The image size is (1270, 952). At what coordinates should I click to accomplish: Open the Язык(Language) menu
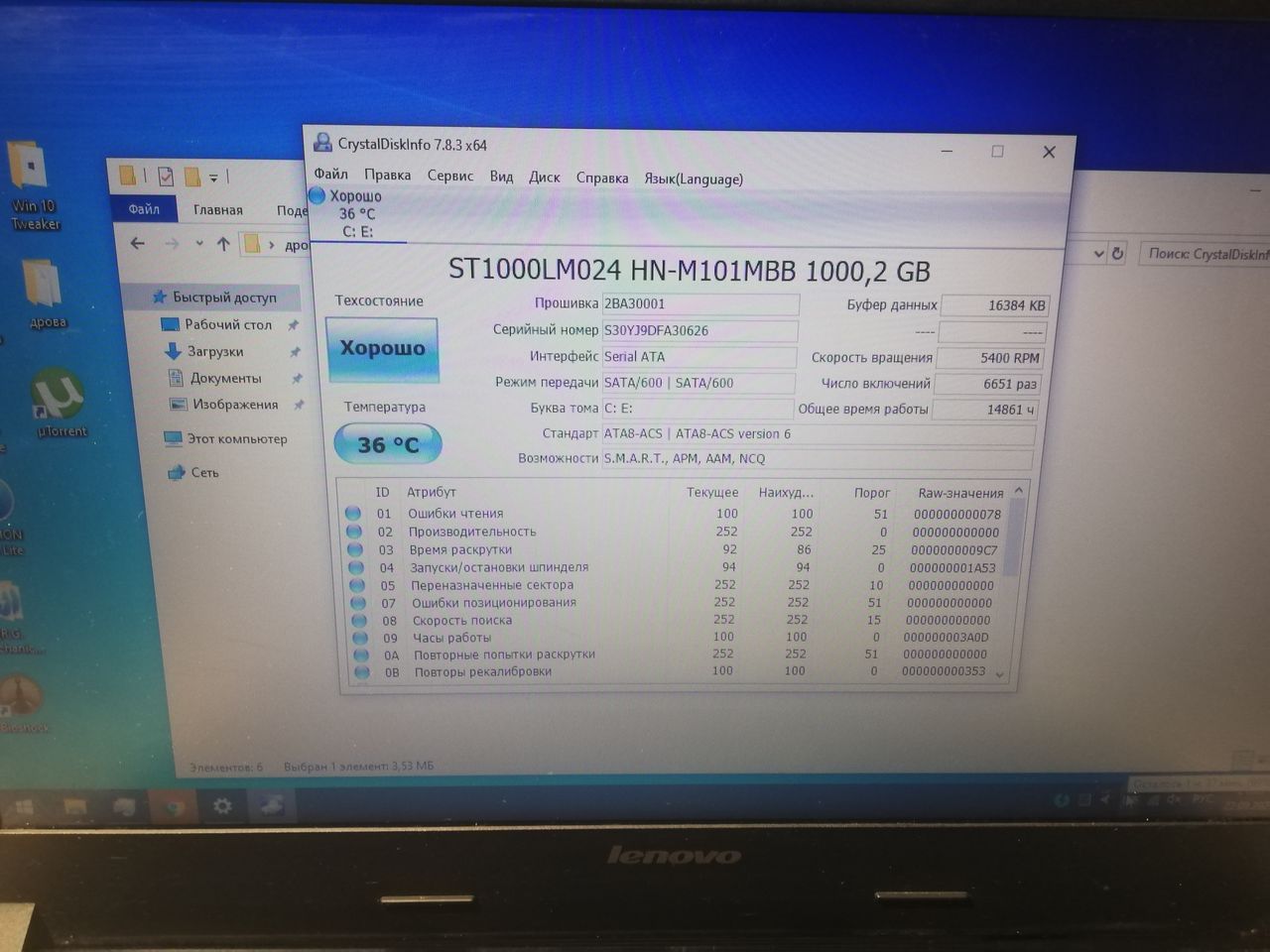click(x=693, y=179)
